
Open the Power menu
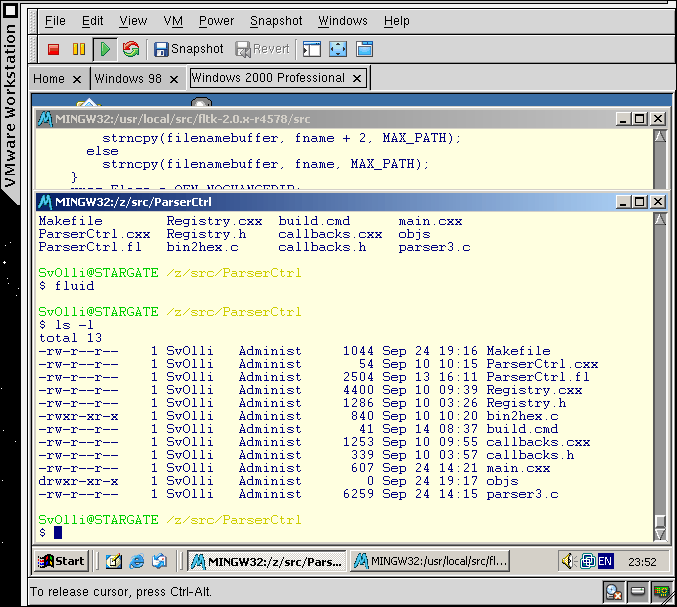tap(216, 21)
